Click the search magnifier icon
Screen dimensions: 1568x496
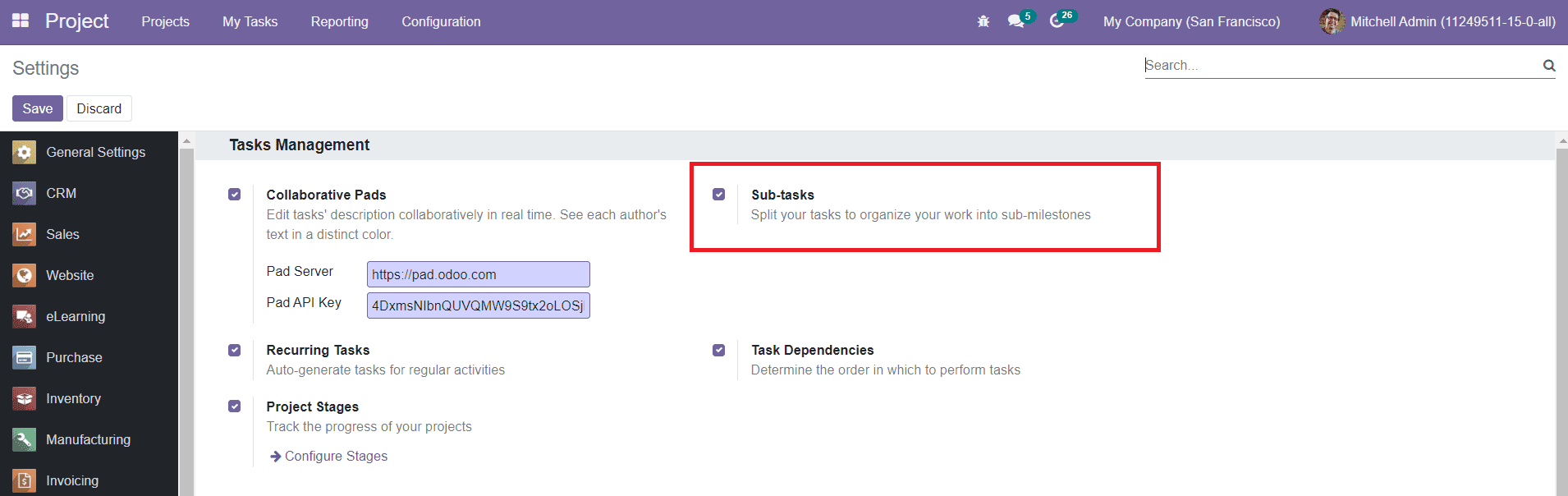point(1548,66)
